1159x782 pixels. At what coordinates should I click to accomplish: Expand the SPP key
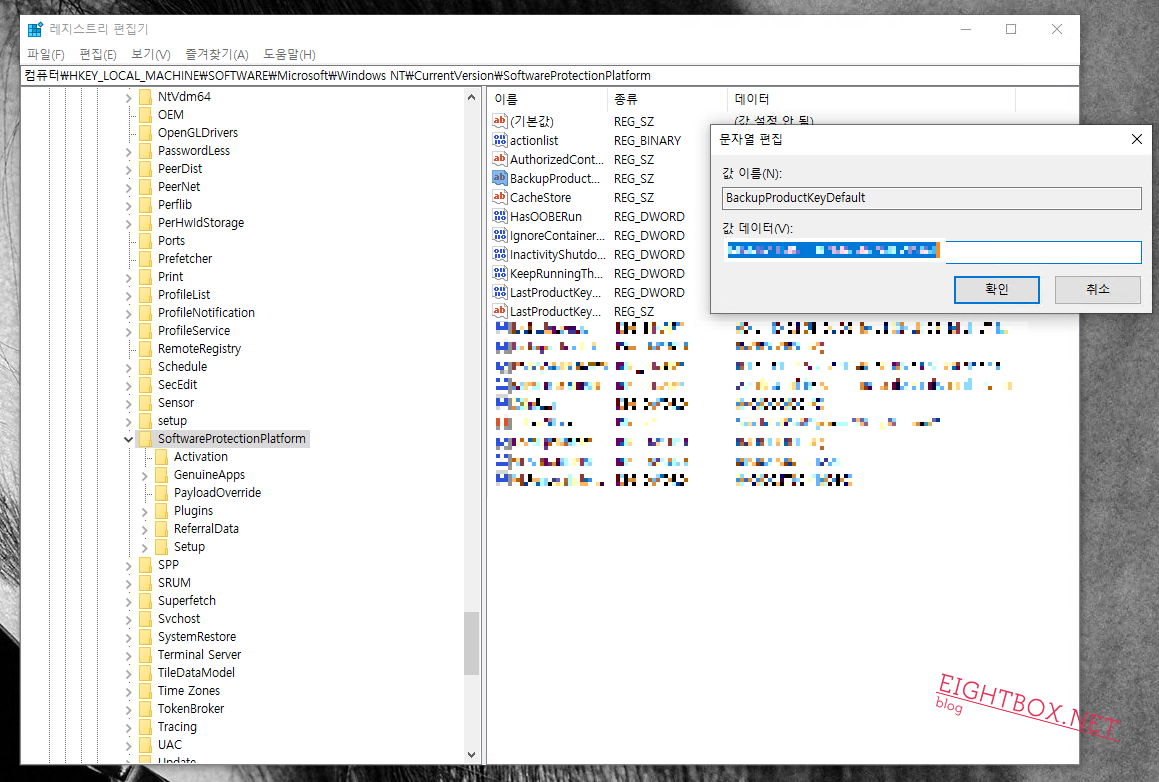click(128, 565)
